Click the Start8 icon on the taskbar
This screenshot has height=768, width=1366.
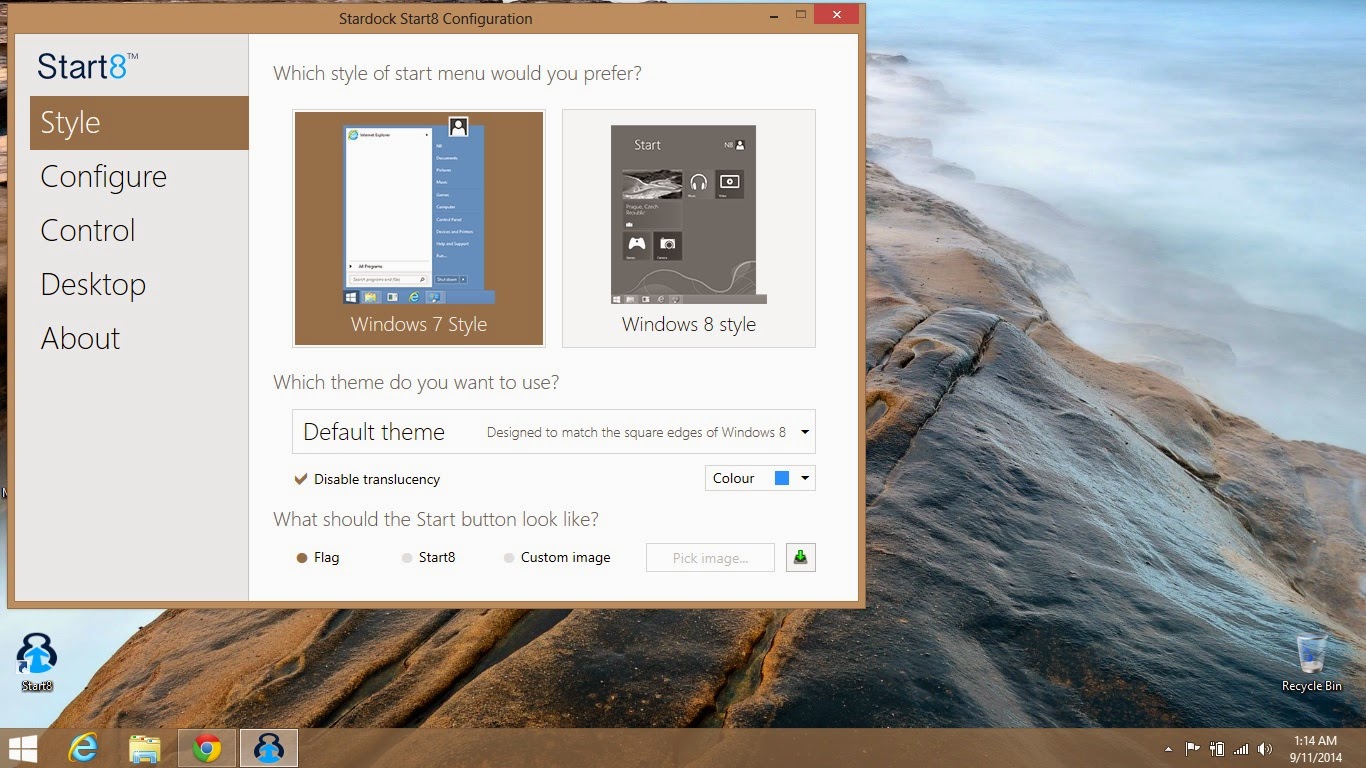(269, 748)
